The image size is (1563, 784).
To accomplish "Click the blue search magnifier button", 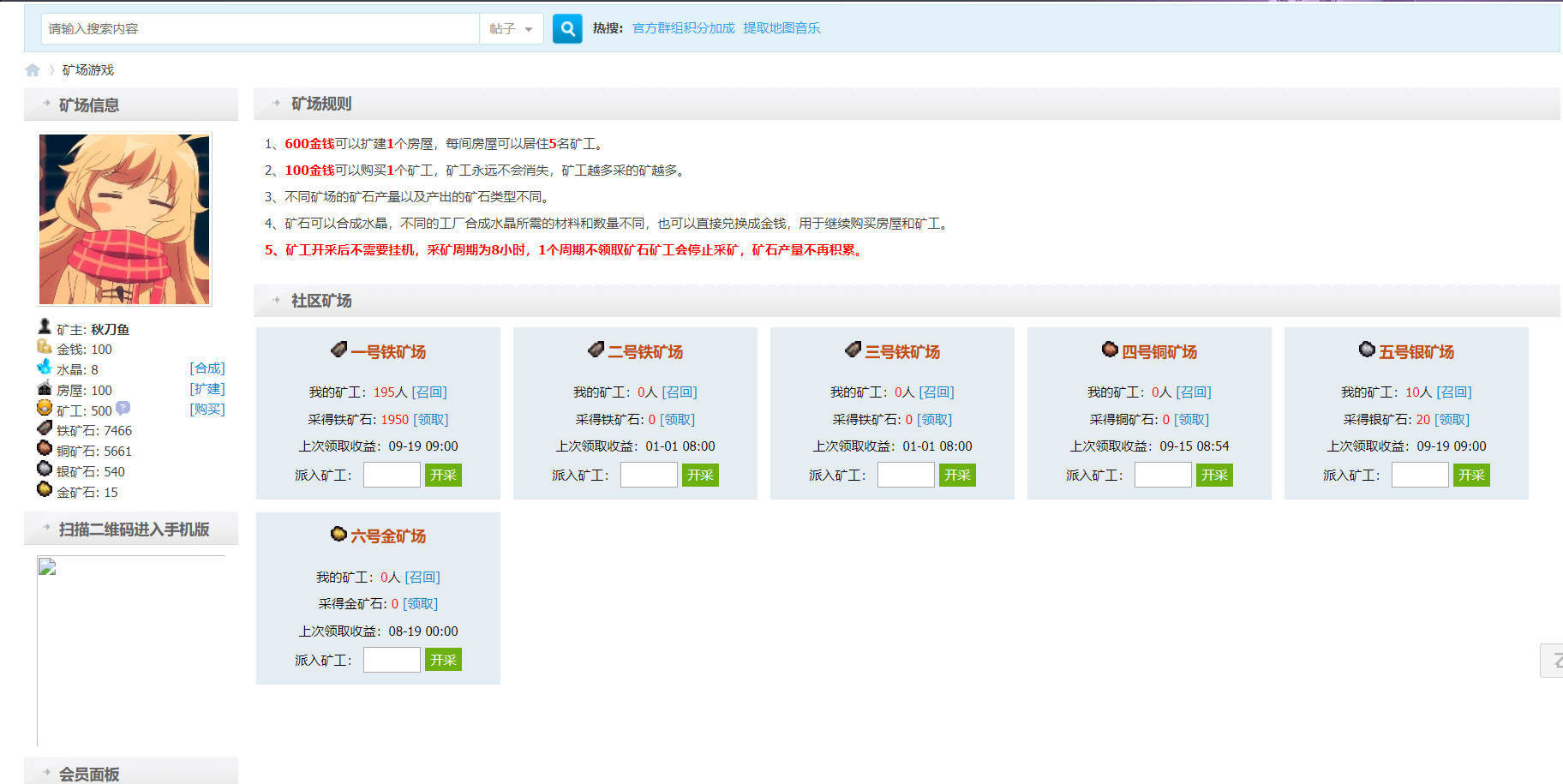I will click(x=567, y=29).
